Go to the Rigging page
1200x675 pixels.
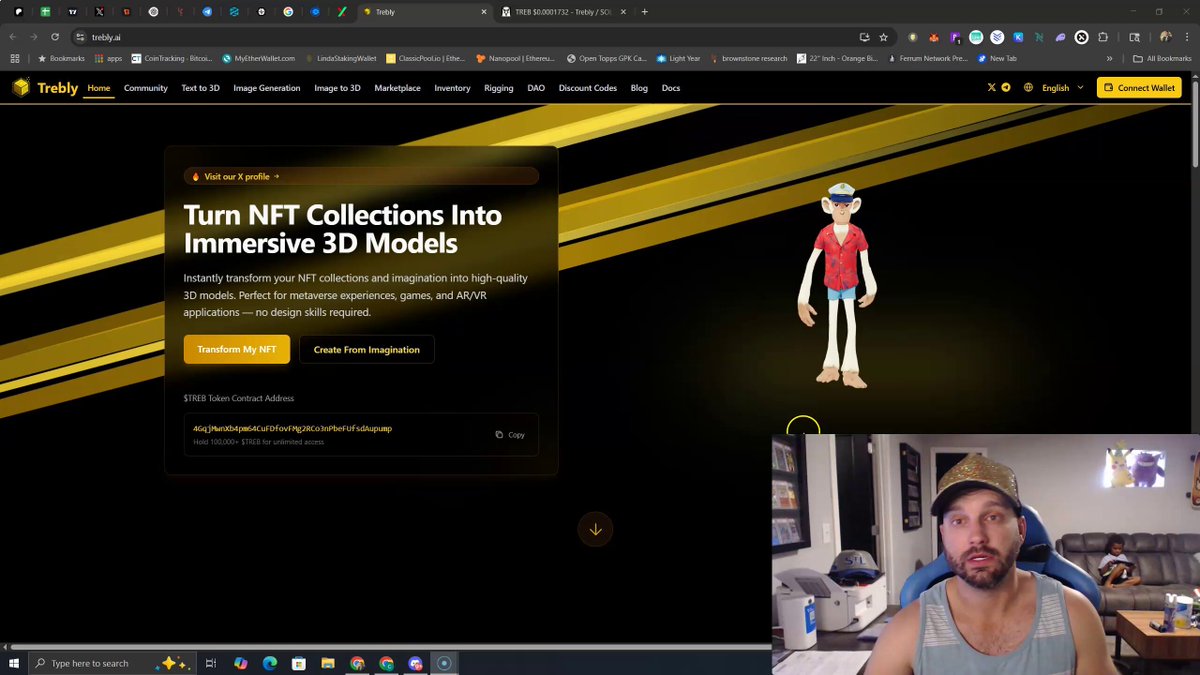pyautogui.click(x=498, y=88)
